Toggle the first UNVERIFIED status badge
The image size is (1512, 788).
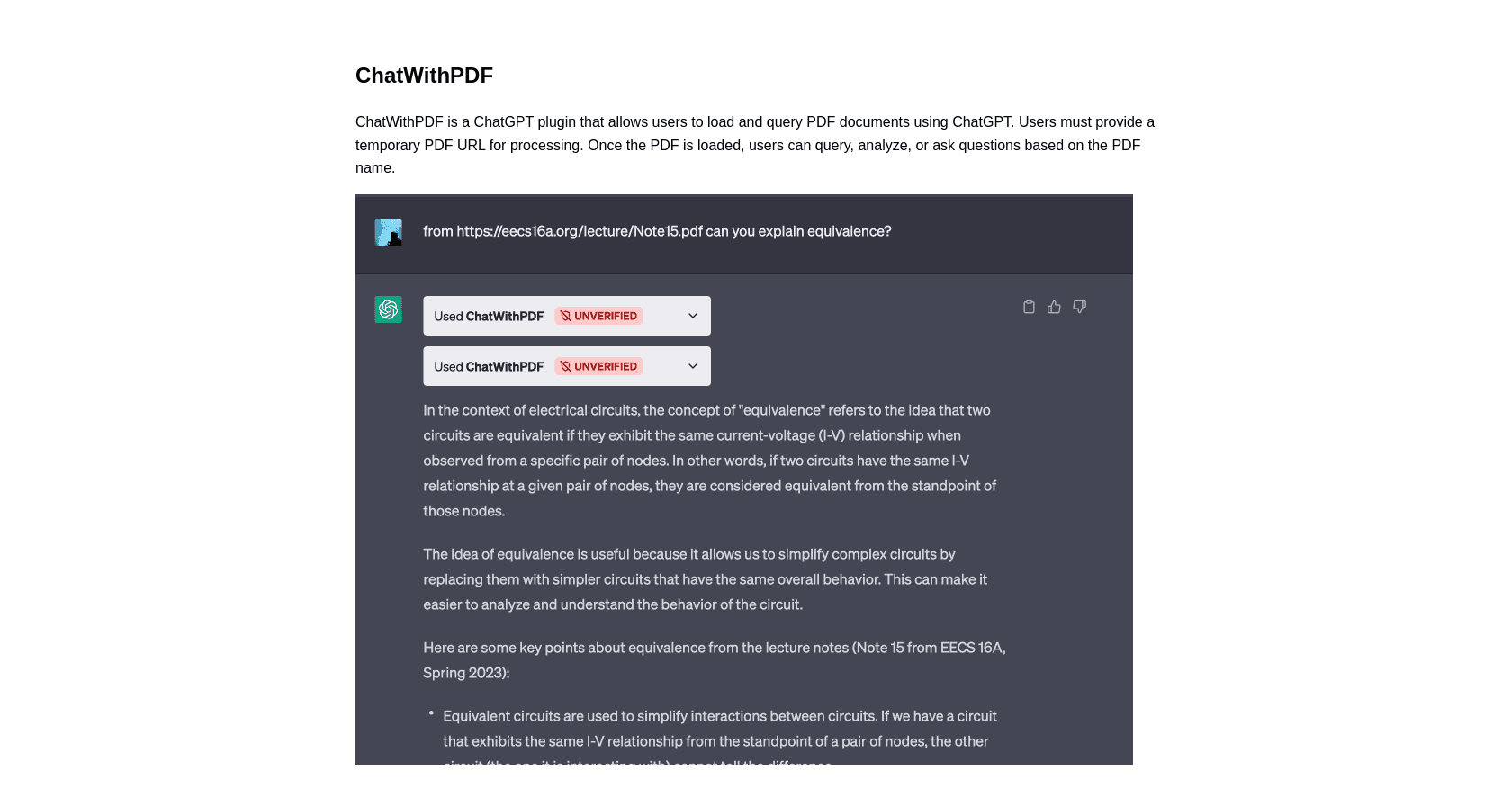[x=598, y=316]
